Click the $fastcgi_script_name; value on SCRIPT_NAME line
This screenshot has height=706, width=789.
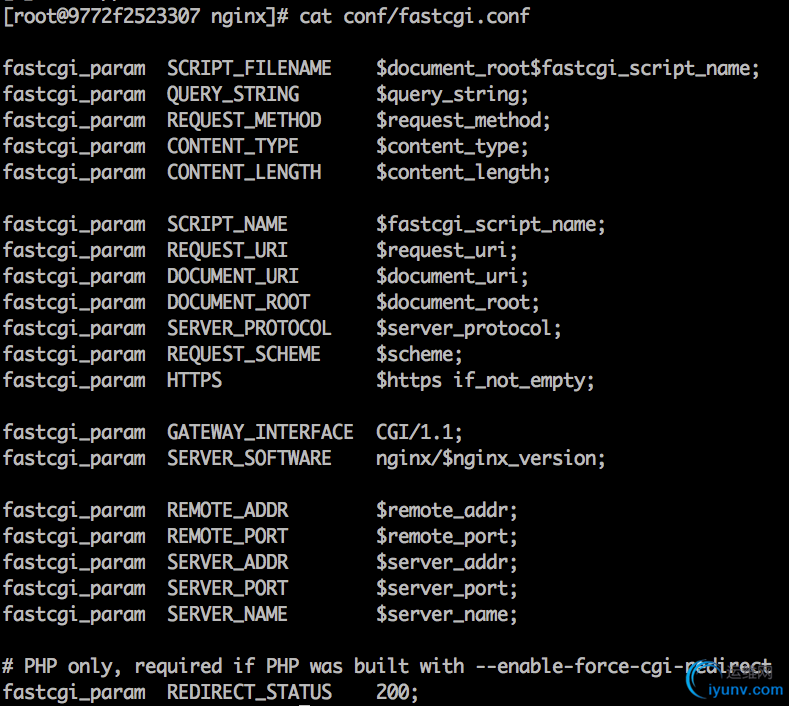[491, 225]
